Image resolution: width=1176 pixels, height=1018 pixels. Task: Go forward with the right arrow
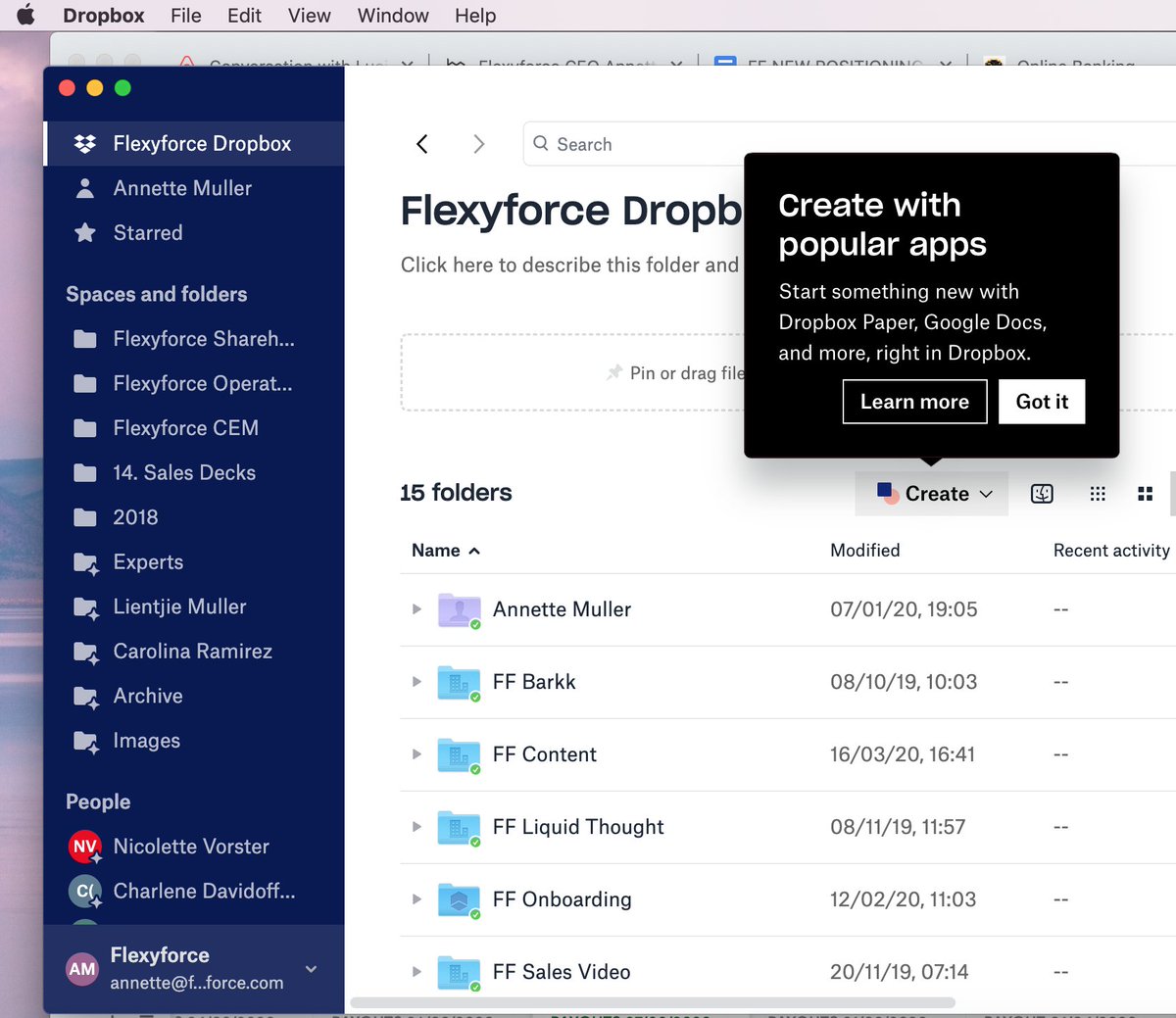pos(478,144)
